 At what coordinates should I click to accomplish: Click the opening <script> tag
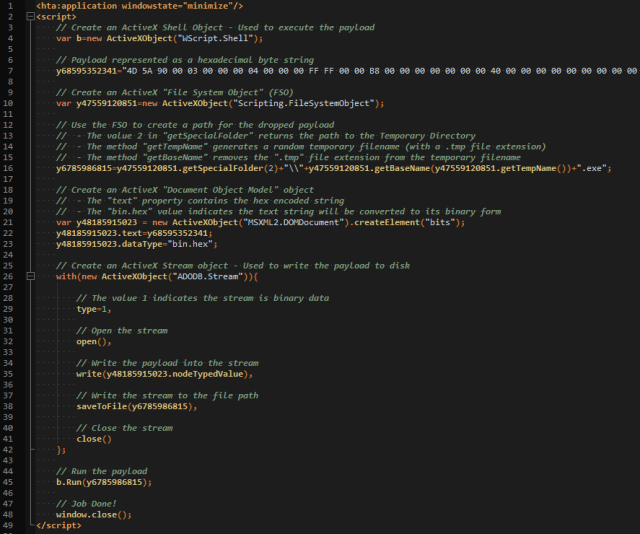56,17
